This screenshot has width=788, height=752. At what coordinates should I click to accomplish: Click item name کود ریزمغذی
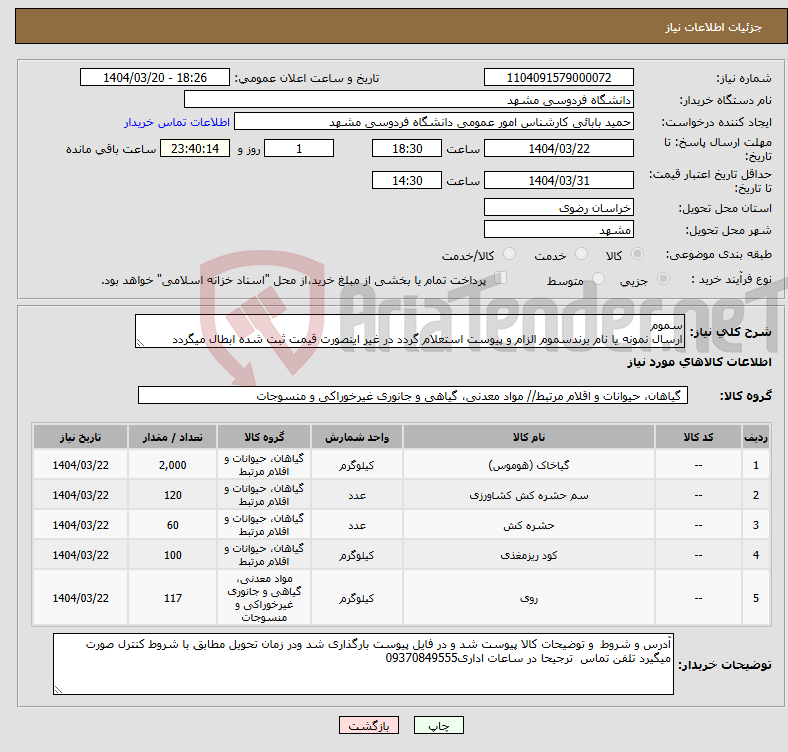529,555
